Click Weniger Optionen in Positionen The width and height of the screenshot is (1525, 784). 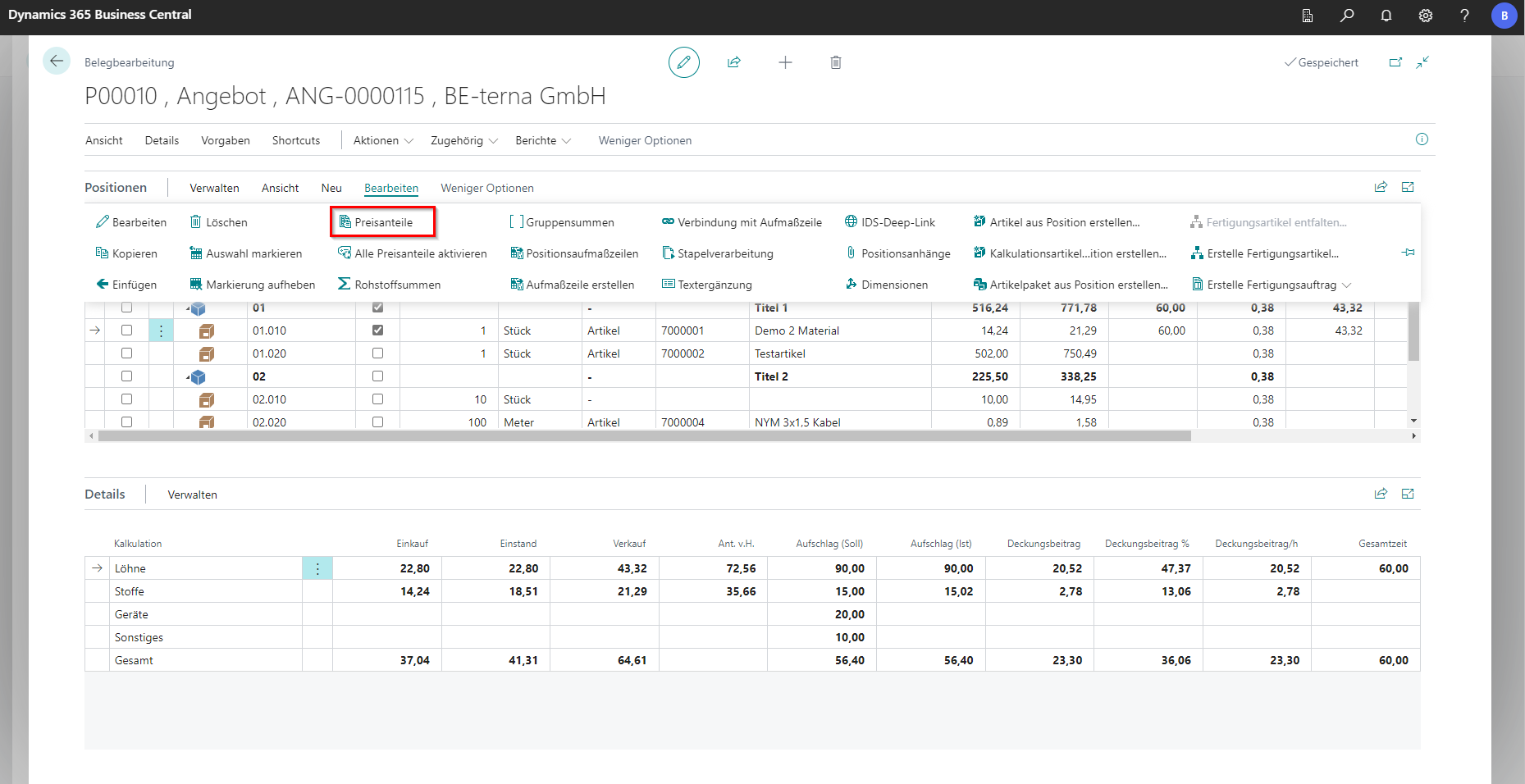[x=487, y=188]
